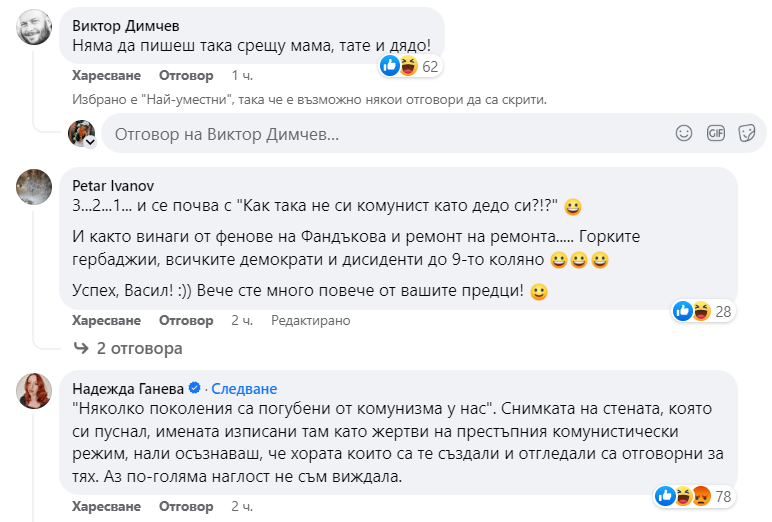Open profile switcher arrow beside reply avatar
772x522 pixels.
click(x=90, y=143)
